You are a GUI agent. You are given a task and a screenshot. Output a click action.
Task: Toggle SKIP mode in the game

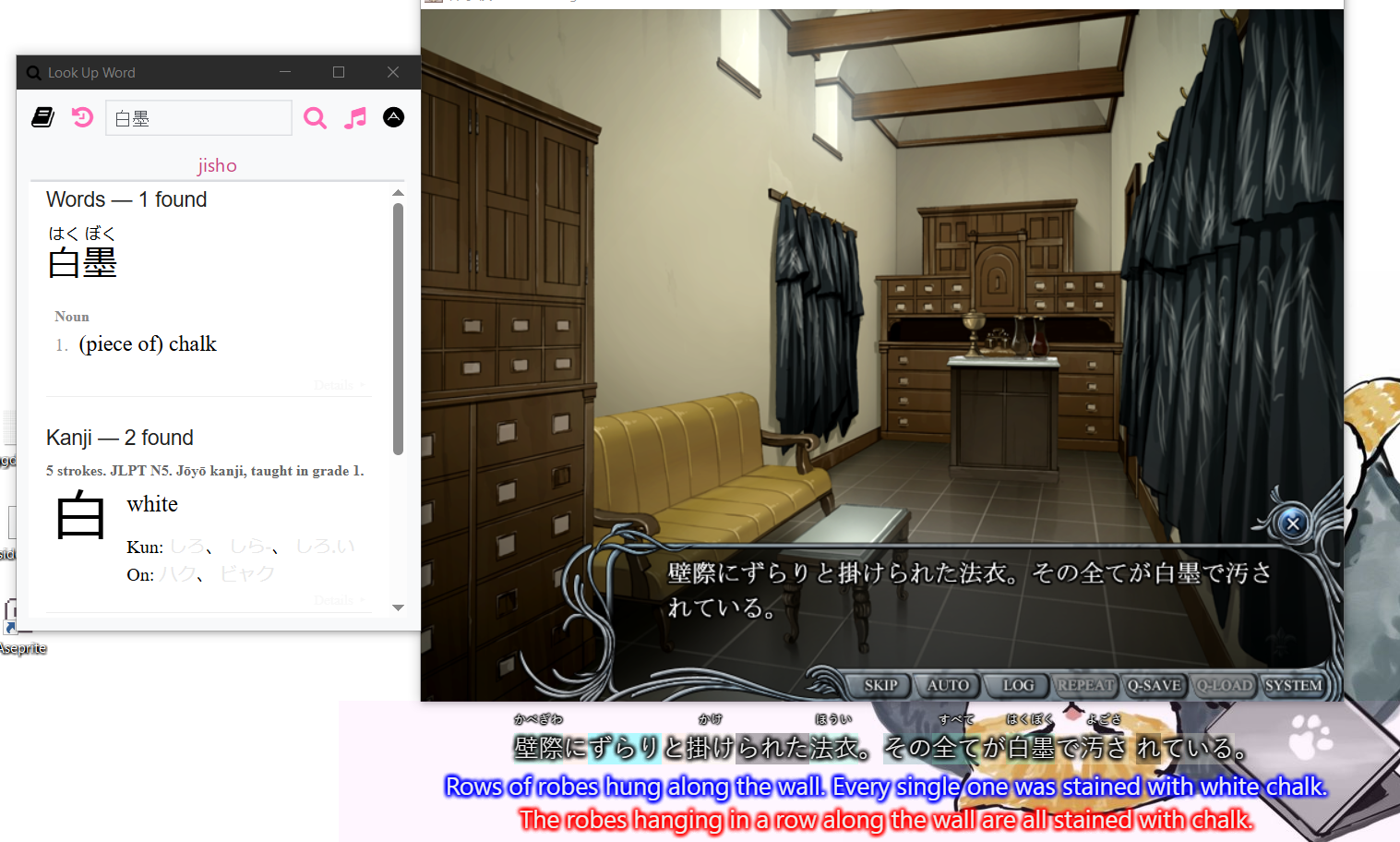point(880,685)
